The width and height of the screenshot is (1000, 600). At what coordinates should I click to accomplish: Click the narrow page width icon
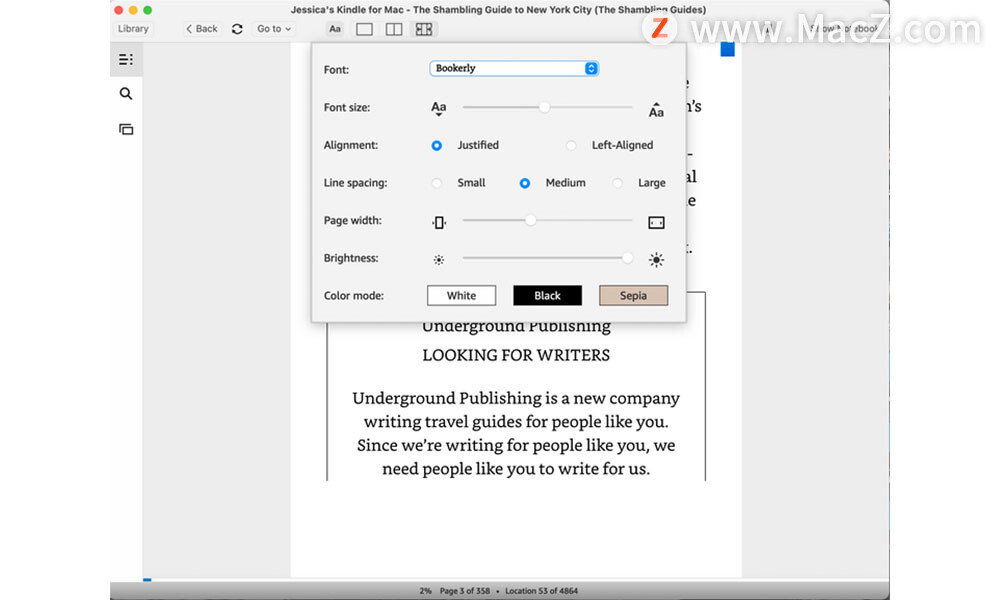(439, 222)
